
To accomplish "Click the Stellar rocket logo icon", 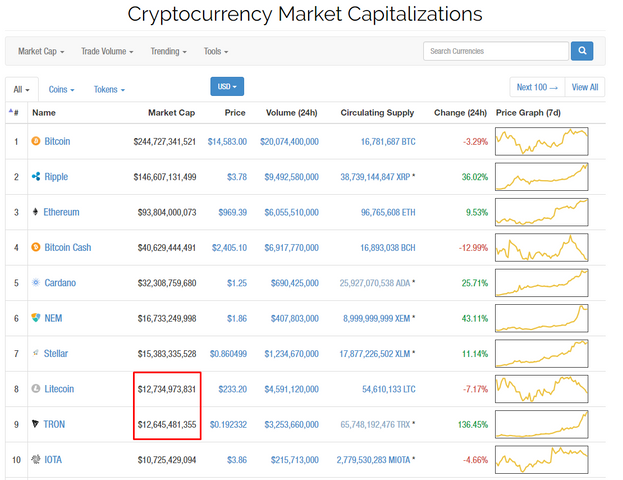I will tap(35, 353).
